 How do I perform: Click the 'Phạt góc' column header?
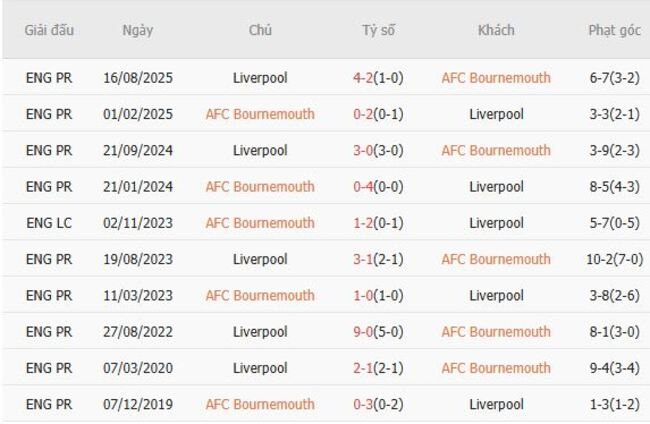coord(614,30)
